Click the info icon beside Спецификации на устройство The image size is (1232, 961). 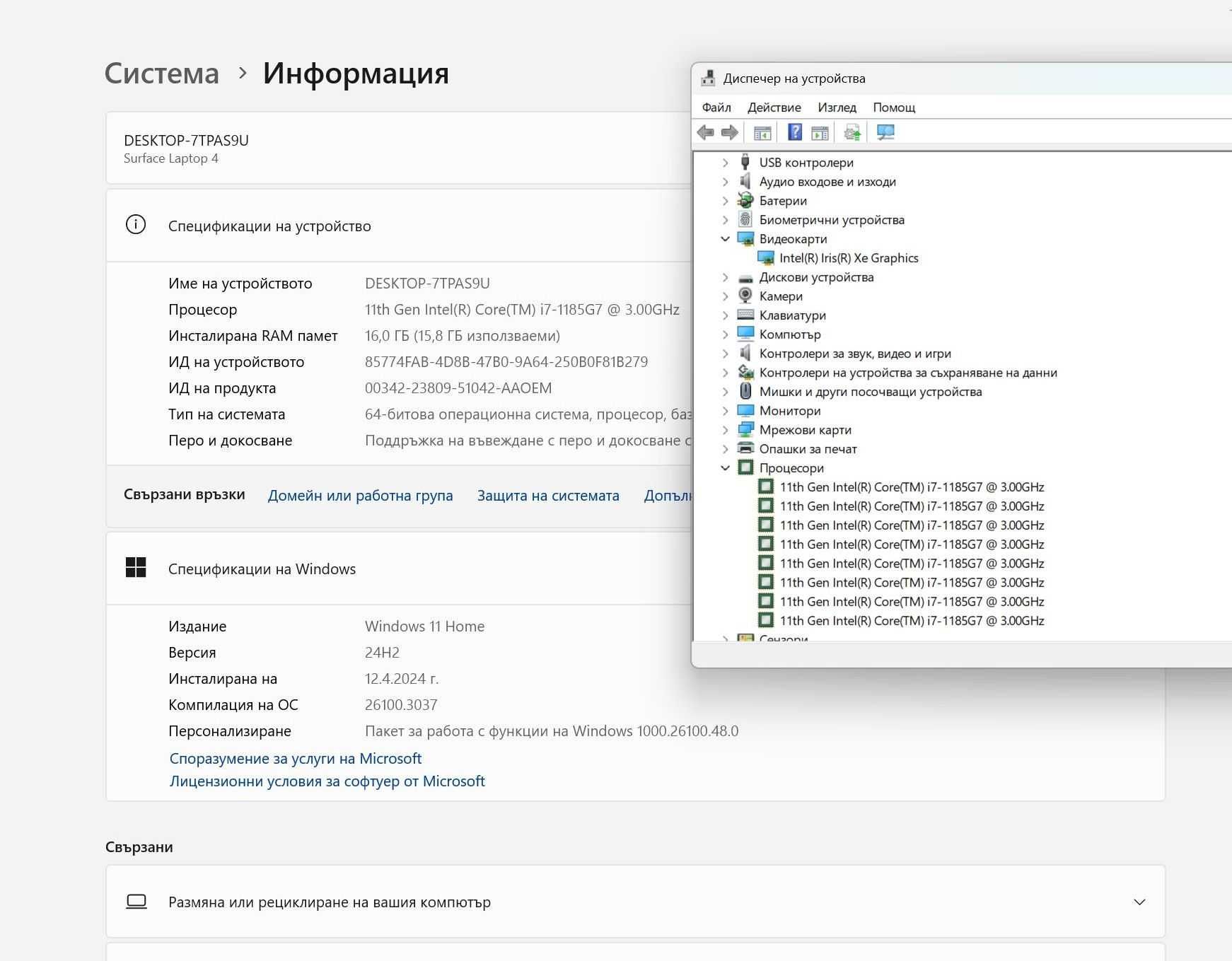[x=136, y=225]
